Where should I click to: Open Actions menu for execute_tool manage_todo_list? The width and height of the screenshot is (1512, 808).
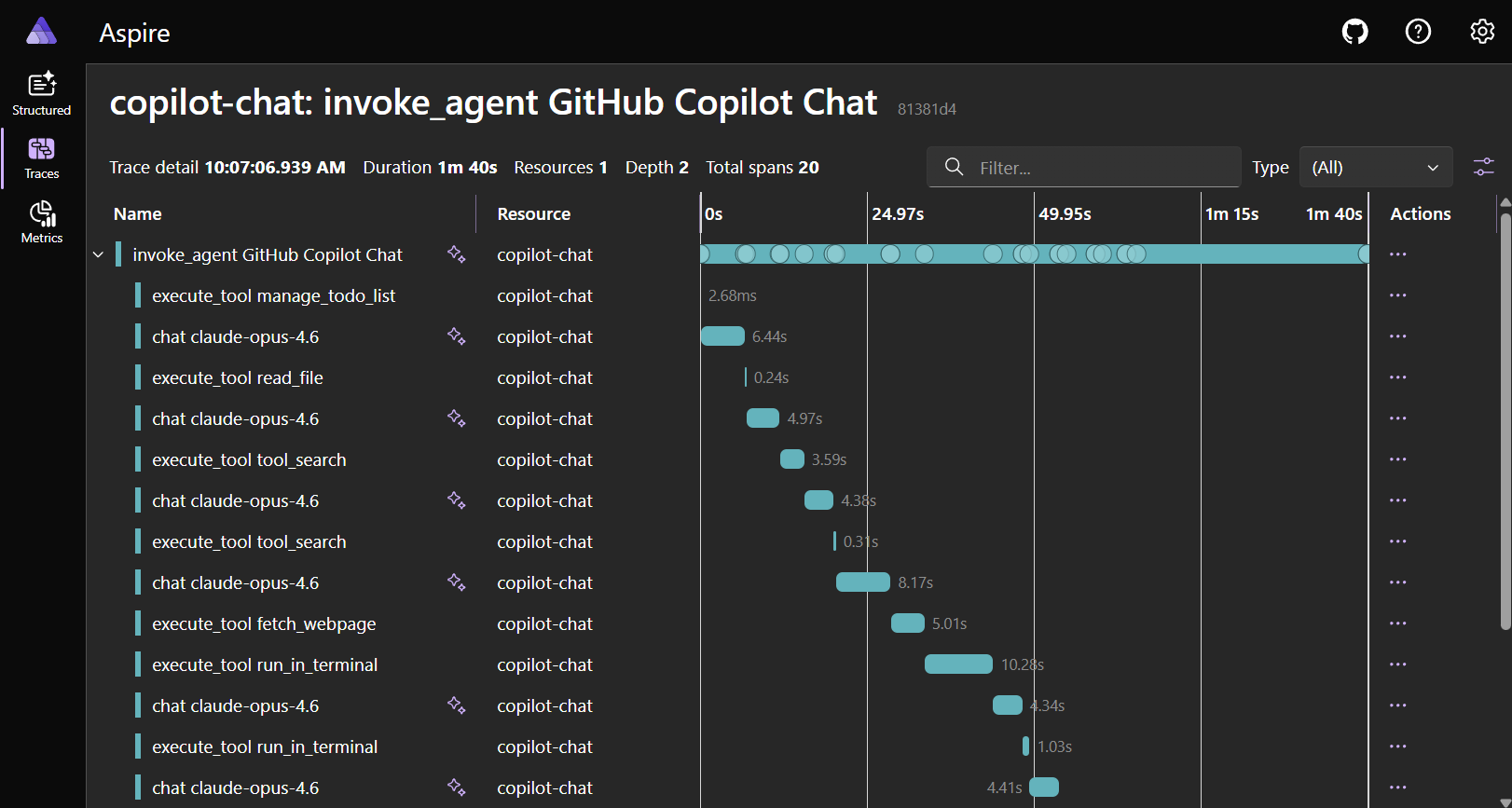tap(1397, 294)
